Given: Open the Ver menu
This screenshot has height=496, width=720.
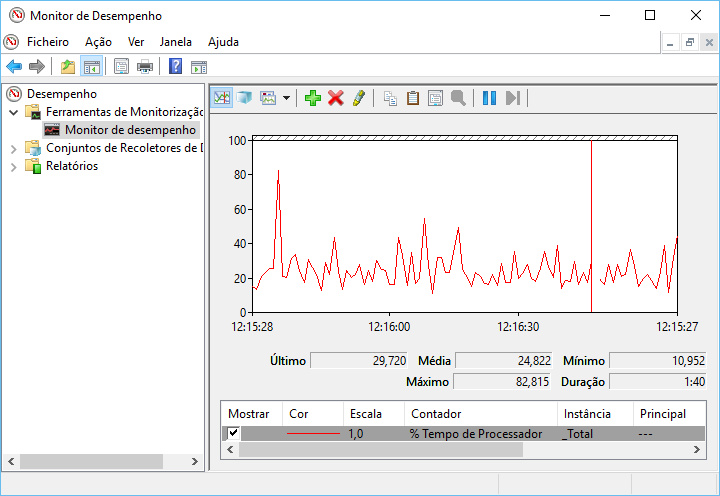Looking at the screenshot, I should (136, 42).
